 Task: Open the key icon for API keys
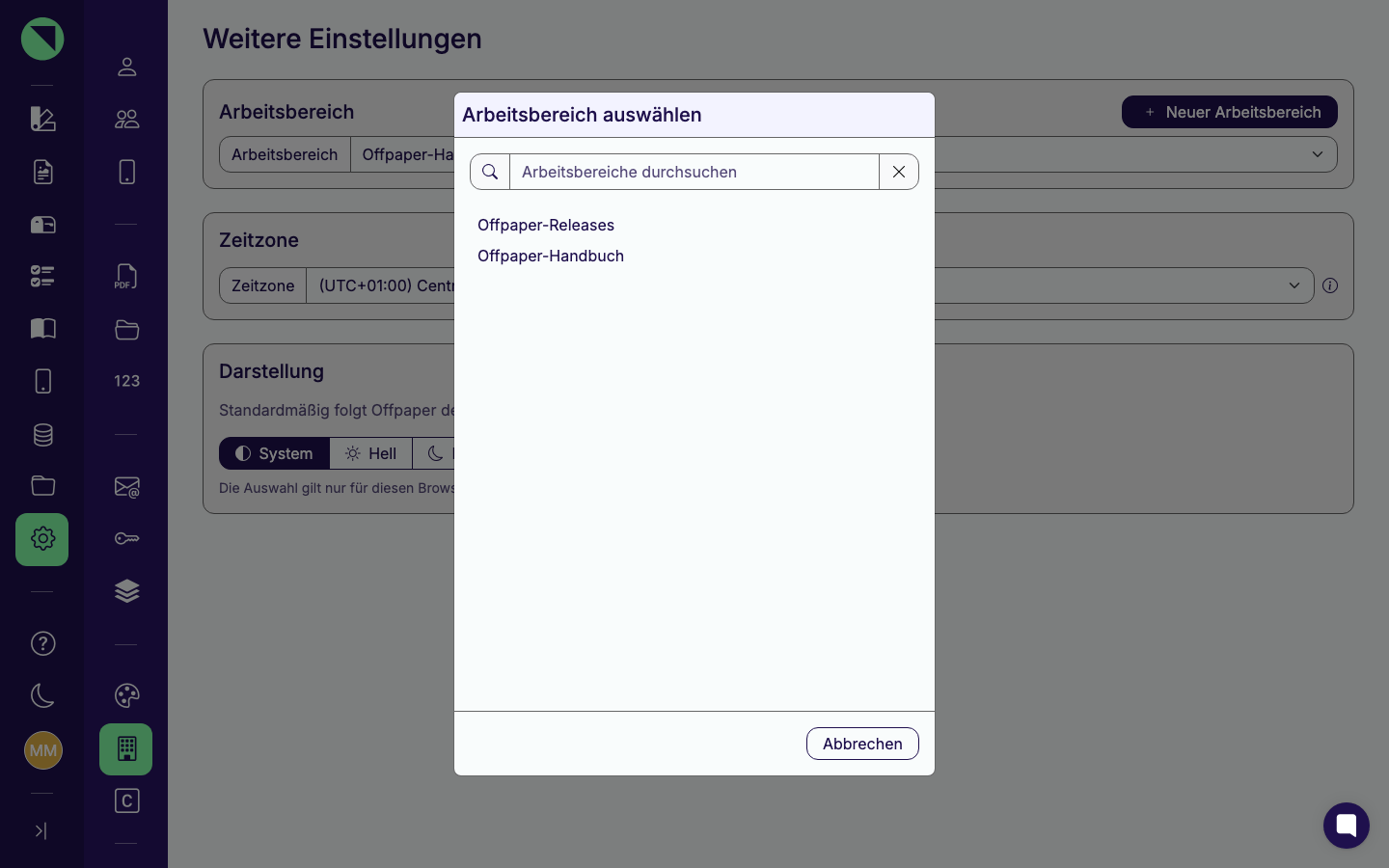tap(126, 538)
